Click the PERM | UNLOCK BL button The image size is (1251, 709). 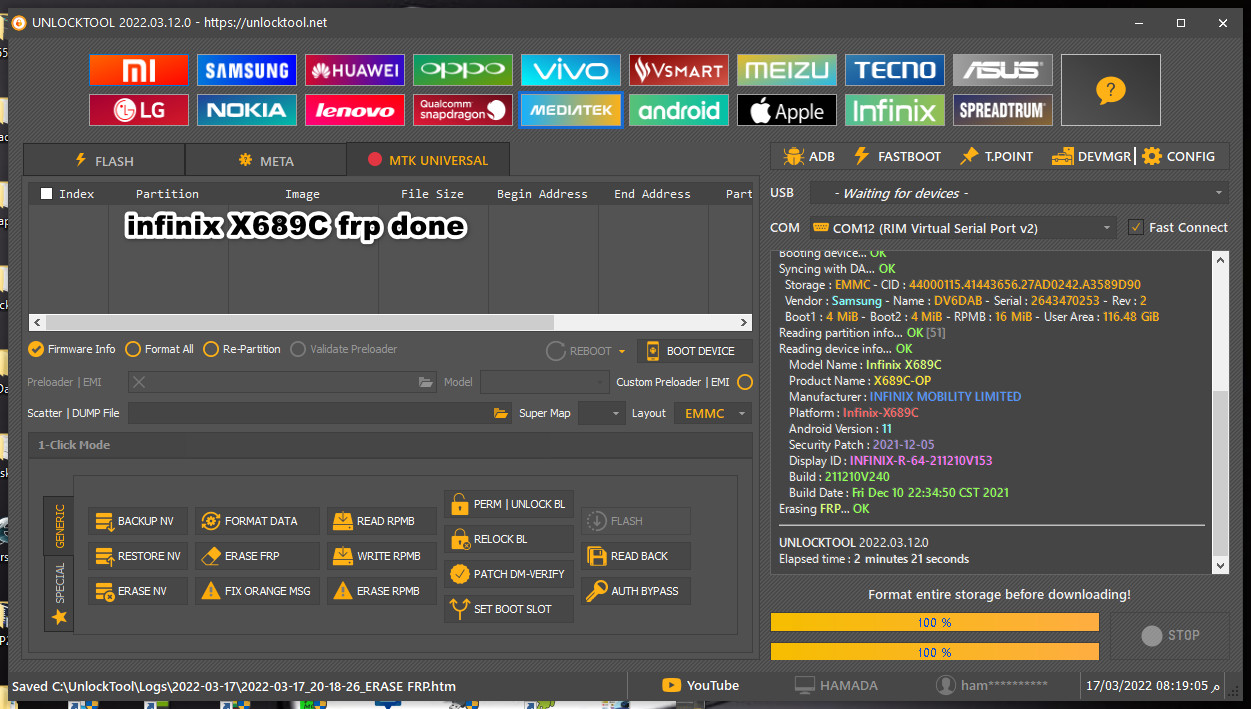[x=510, y=504]
